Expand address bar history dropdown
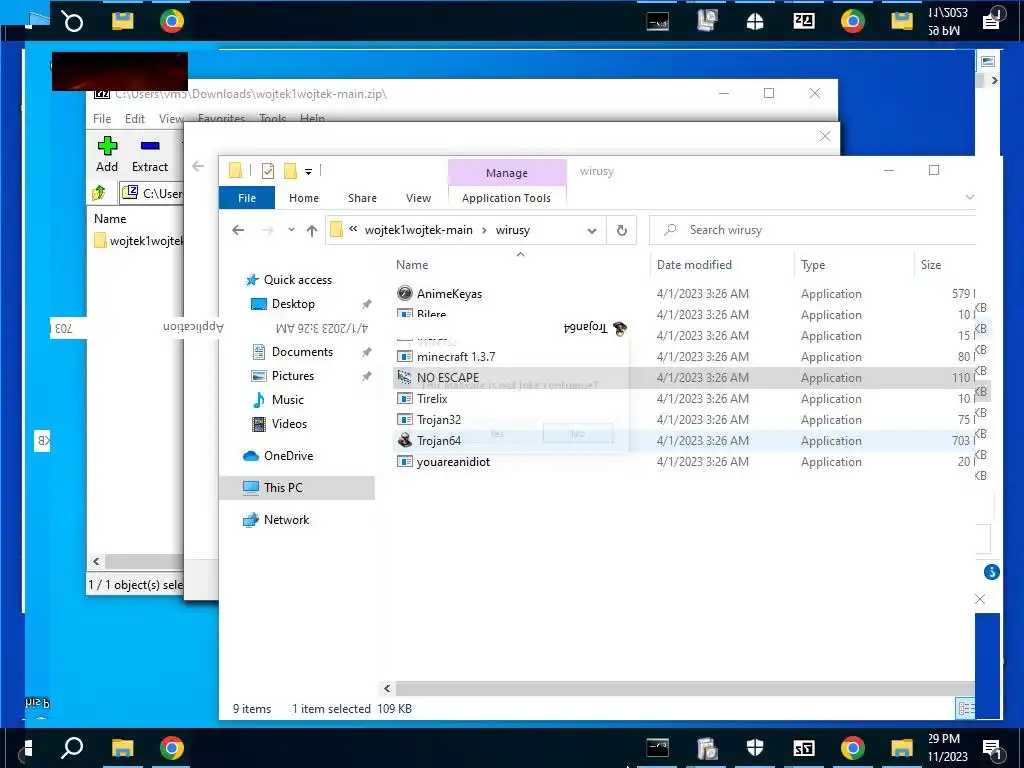1024x768 pixels. pyautogui.click(x=592, y=231)
